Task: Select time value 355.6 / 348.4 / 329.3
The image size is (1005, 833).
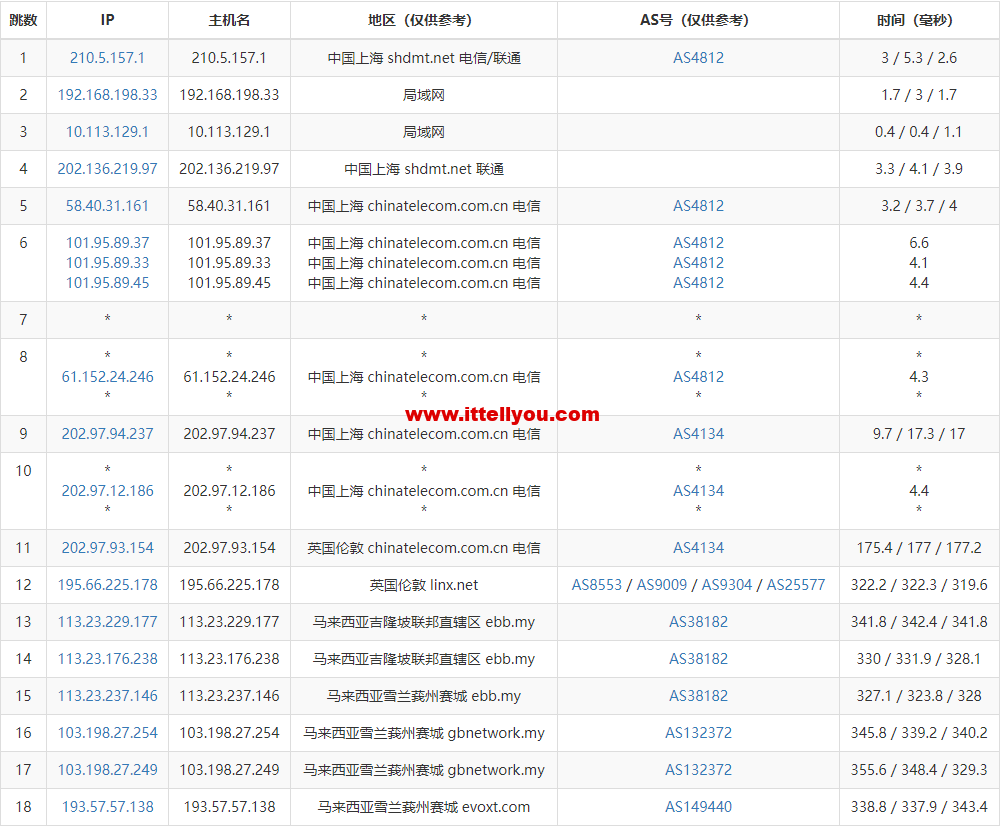Action: tap(918, 770)
